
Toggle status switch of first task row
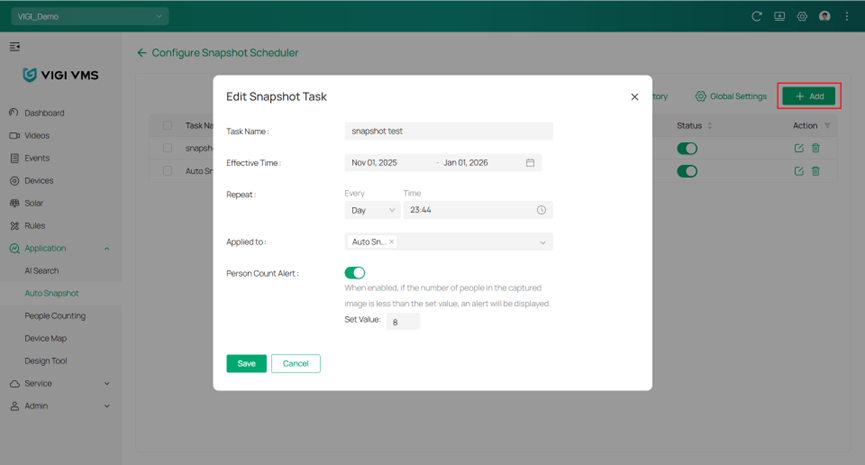(687, 148)
